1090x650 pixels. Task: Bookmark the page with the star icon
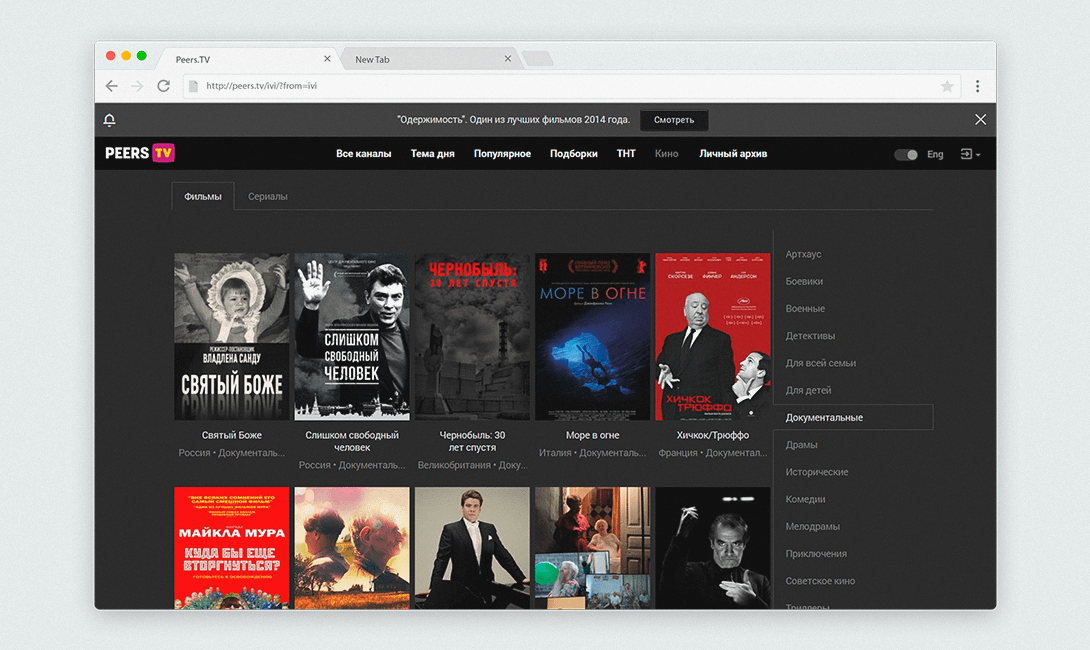click(947, 86)
